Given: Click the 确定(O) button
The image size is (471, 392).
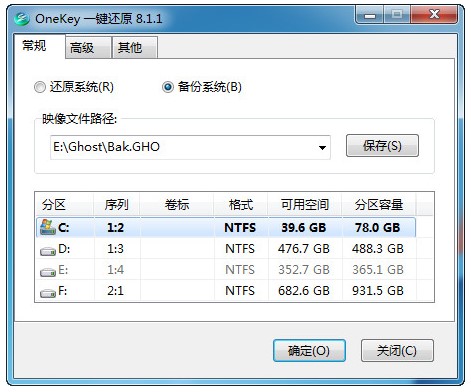Looking at the screenshot, I should click(309, 351).
